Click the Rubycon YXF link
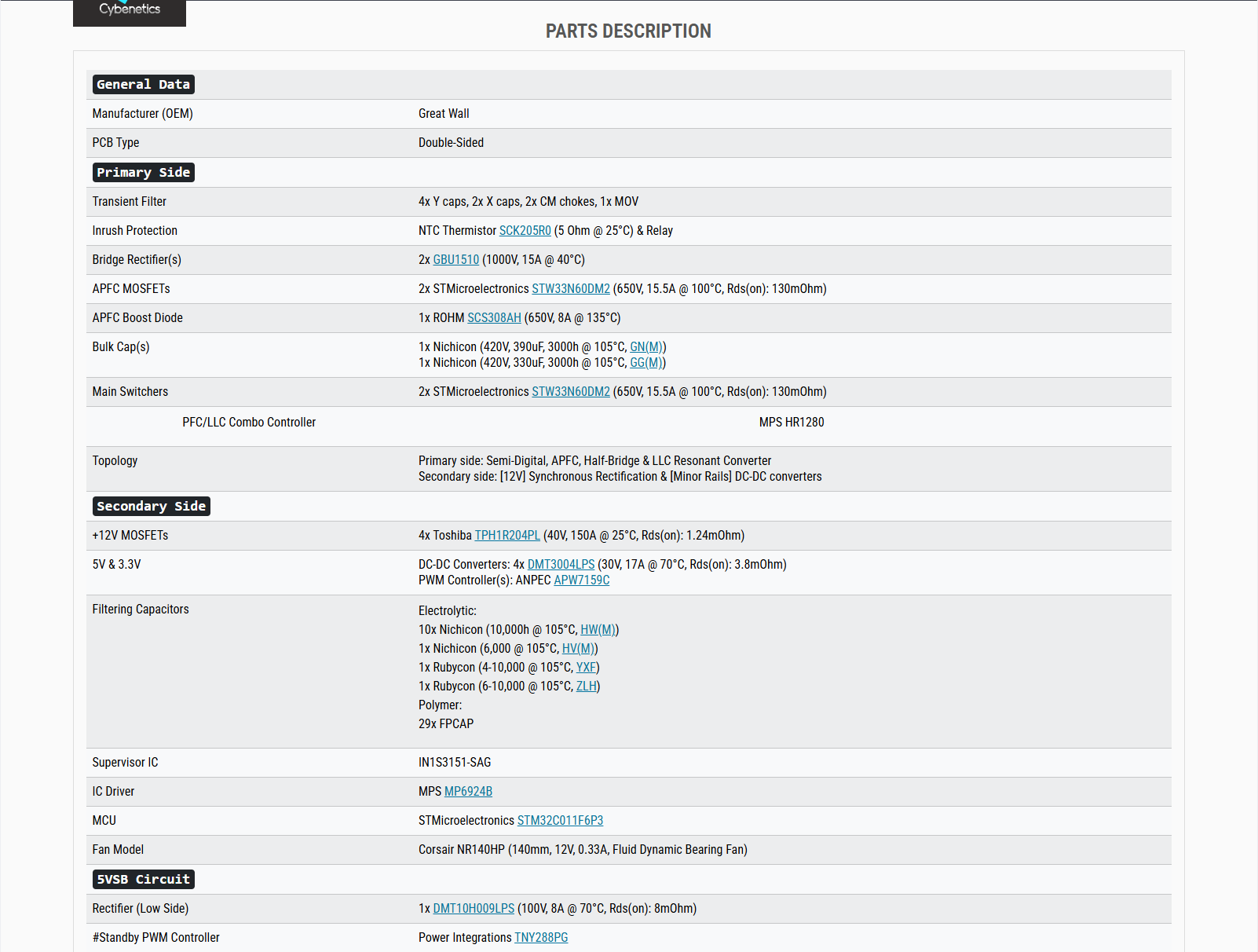The image size is (1258, 952). [586, 668]
